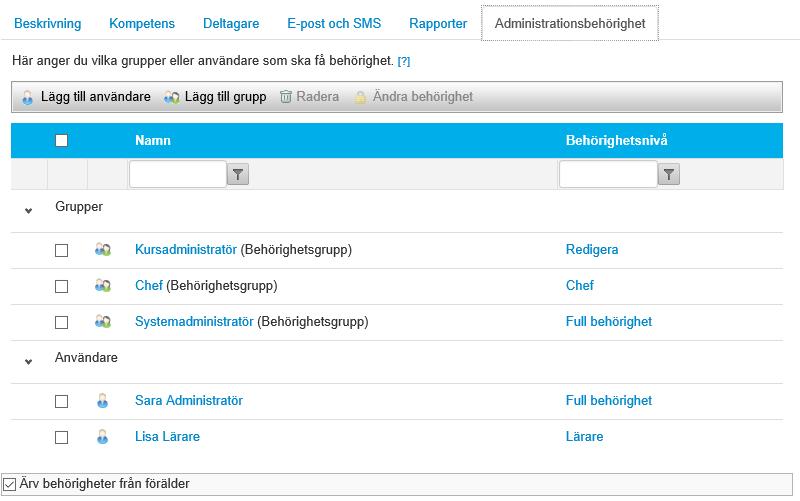
Task: Collapse the Grupper section chevron
Action: point(29,211)
